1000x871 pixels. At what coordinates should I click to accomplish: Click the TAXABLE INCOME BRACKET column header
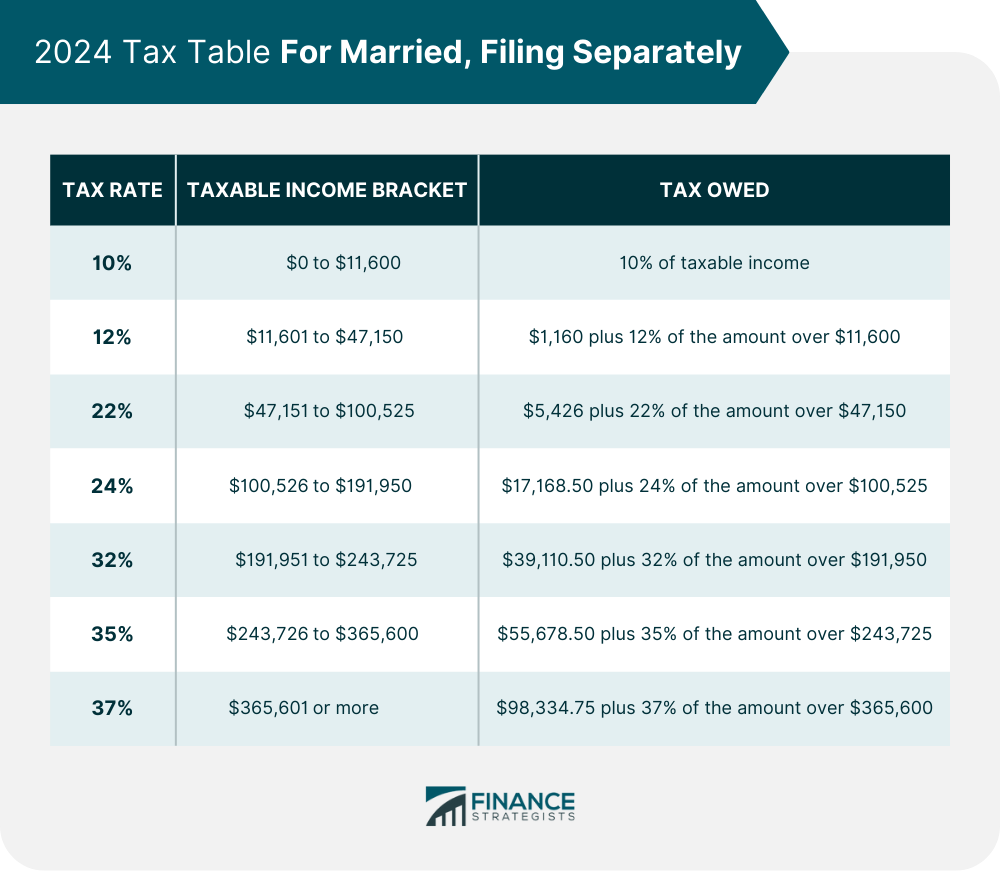pos(327,190)
